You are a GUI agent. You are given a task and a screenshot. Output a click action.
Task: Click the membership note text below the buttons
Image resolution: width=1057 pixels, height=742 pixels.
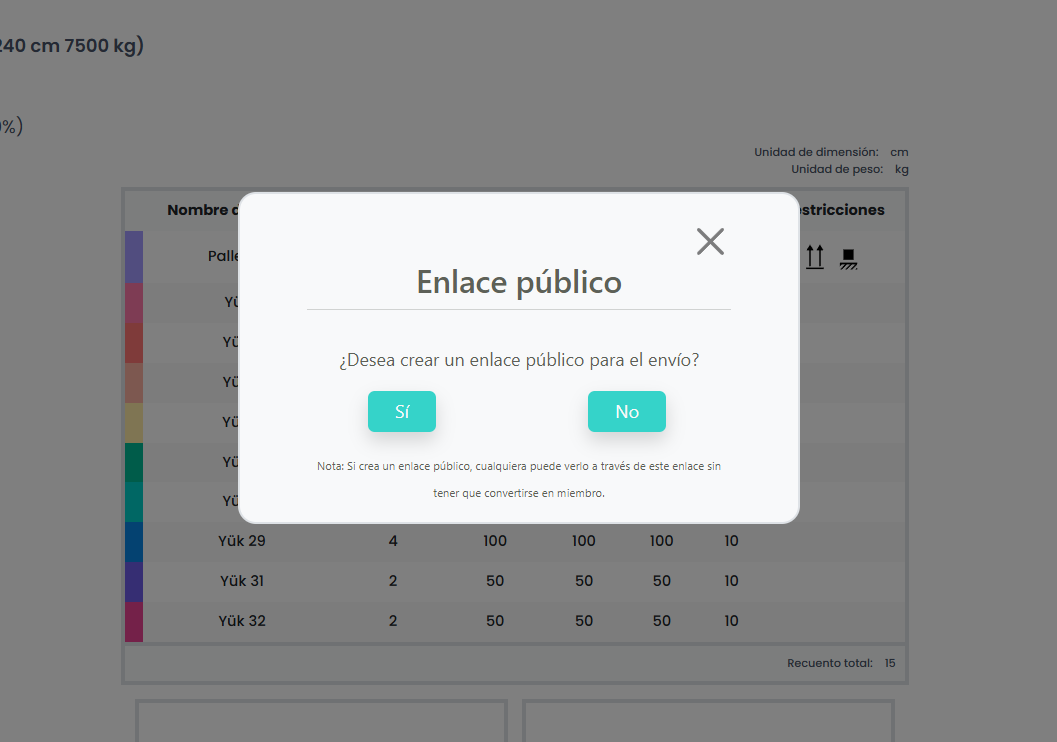(517, 478)
